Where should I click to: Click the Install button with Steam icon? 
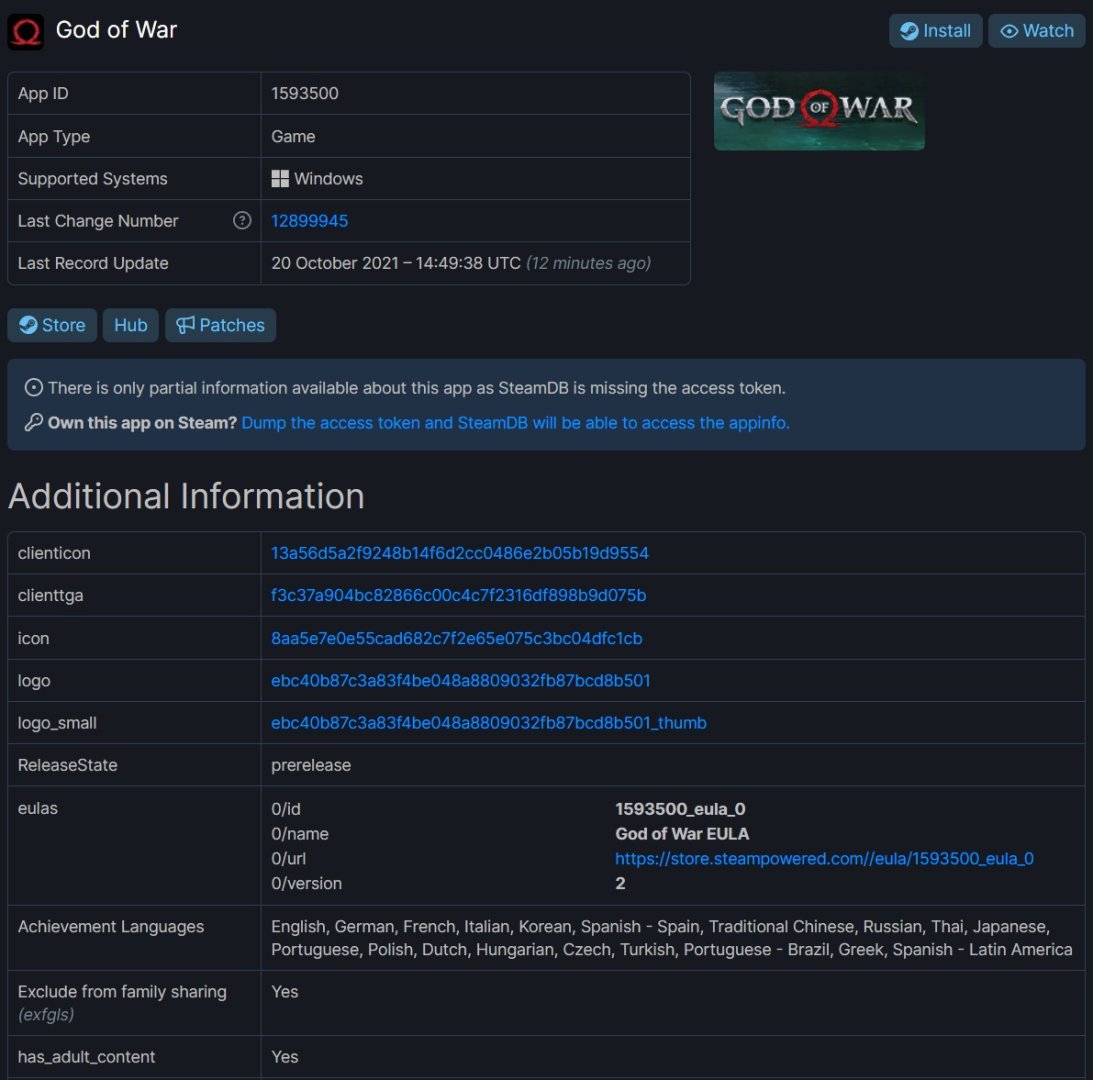click(935, 31)
